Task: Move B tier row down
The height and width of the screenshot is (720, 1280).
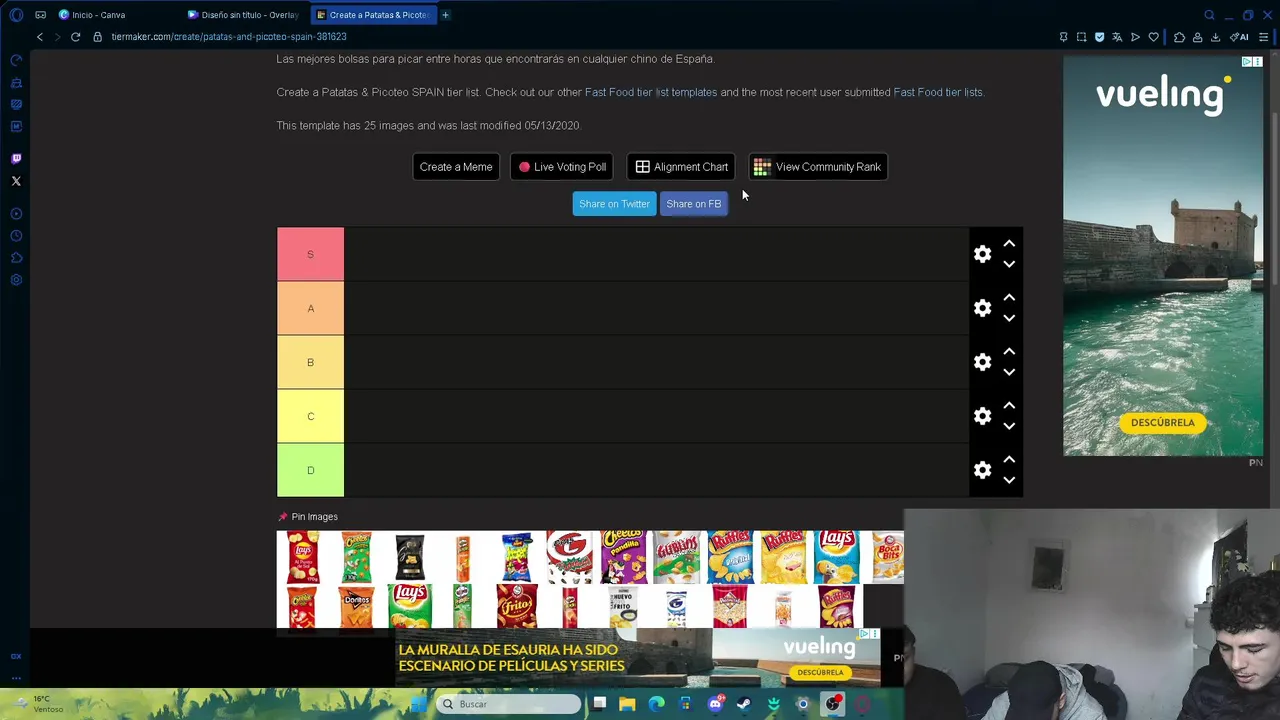Action: pos(1009,373)
